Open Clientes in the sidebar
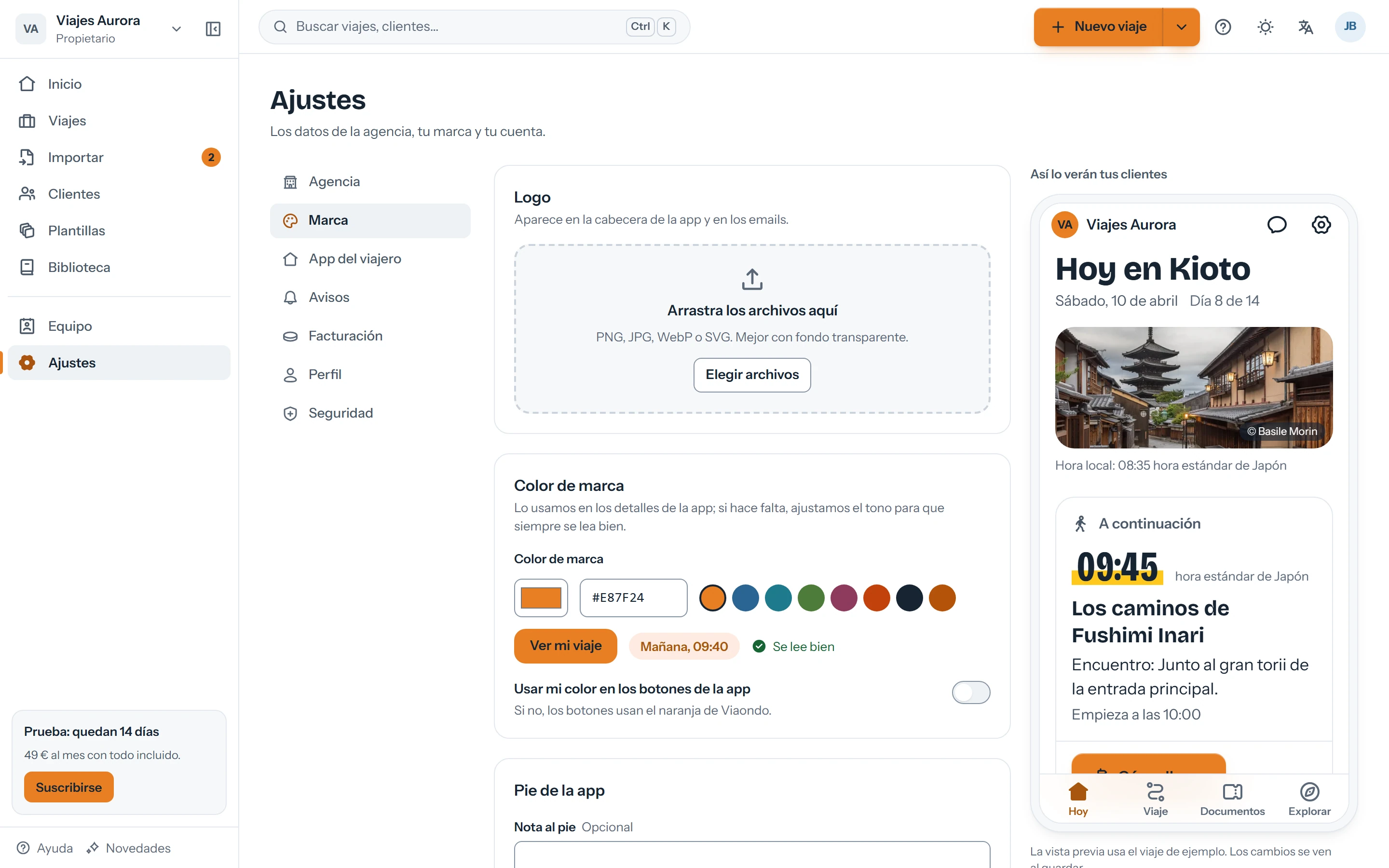Screen dimensions: 1389x868 119,194
